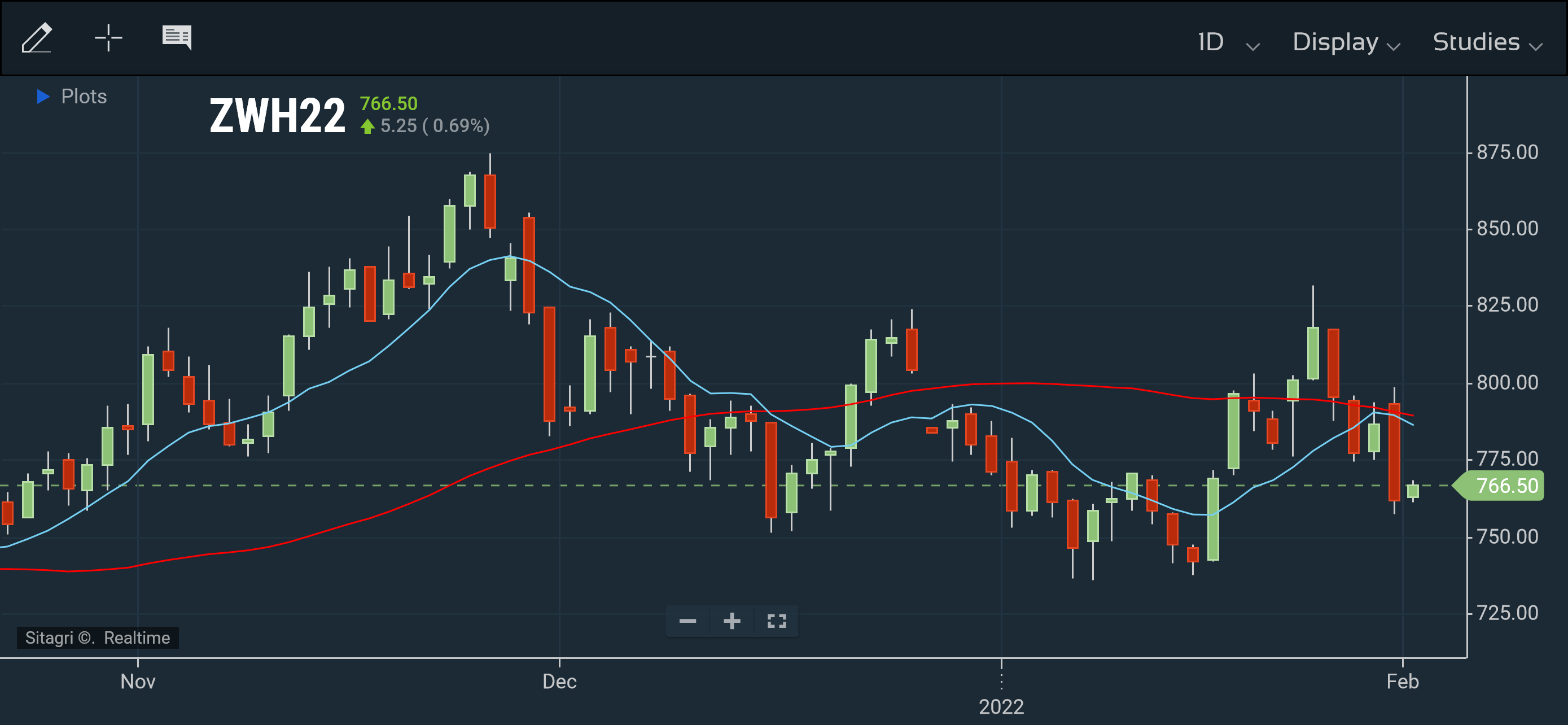
Task: Open the chart annotation notes icon
Action: [177, 38]
